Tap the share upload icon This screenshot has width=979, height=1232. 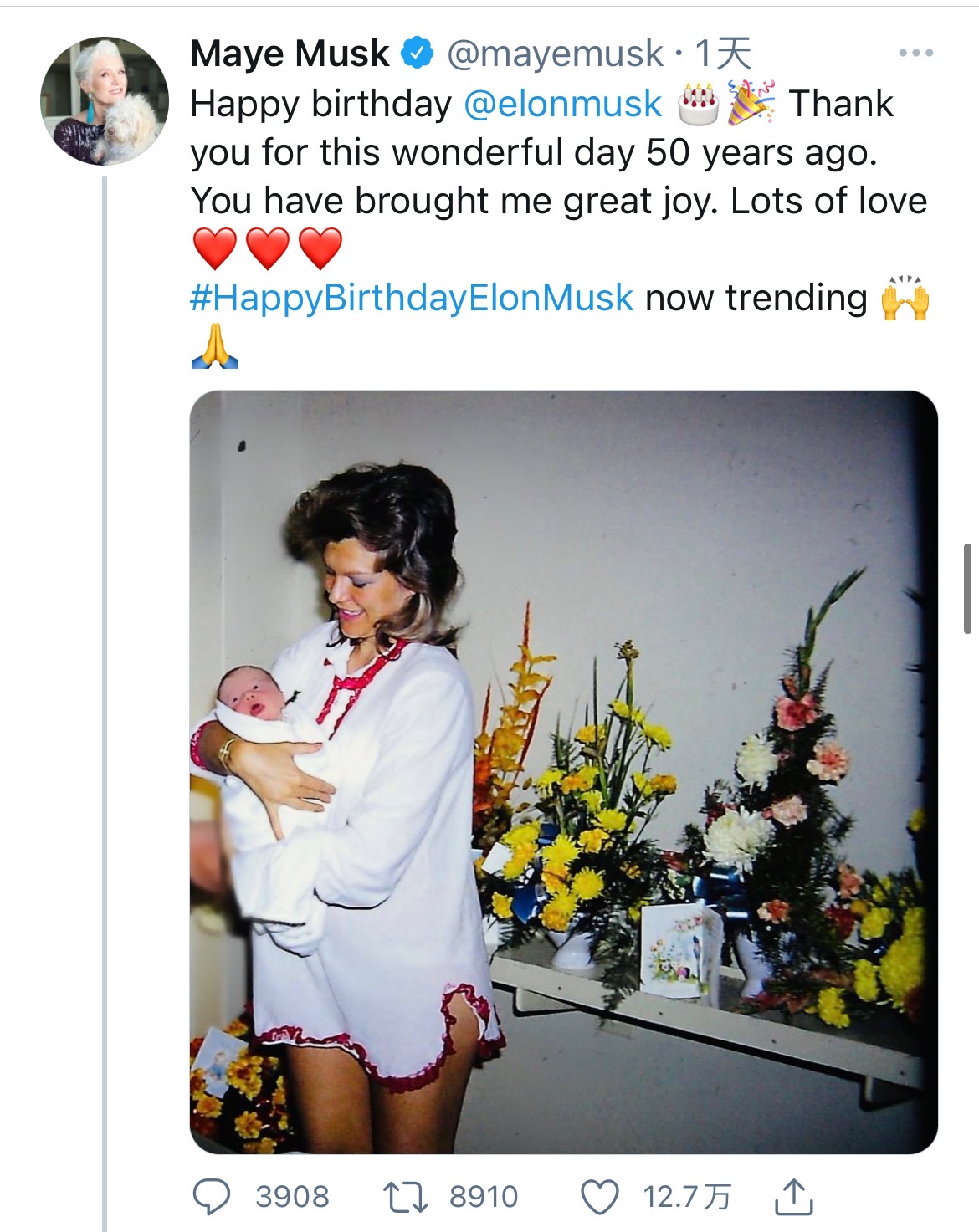pos(792,1196)
